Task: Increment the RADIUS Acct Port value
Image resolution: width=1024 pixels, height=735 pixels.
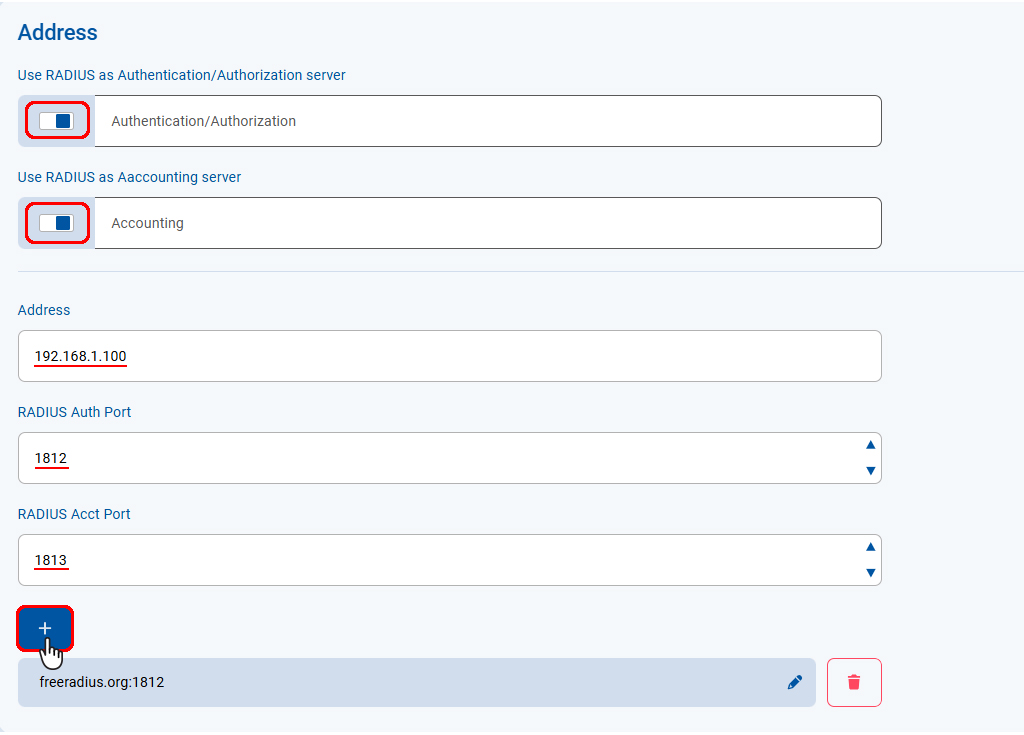Action: tap(870, 547)
